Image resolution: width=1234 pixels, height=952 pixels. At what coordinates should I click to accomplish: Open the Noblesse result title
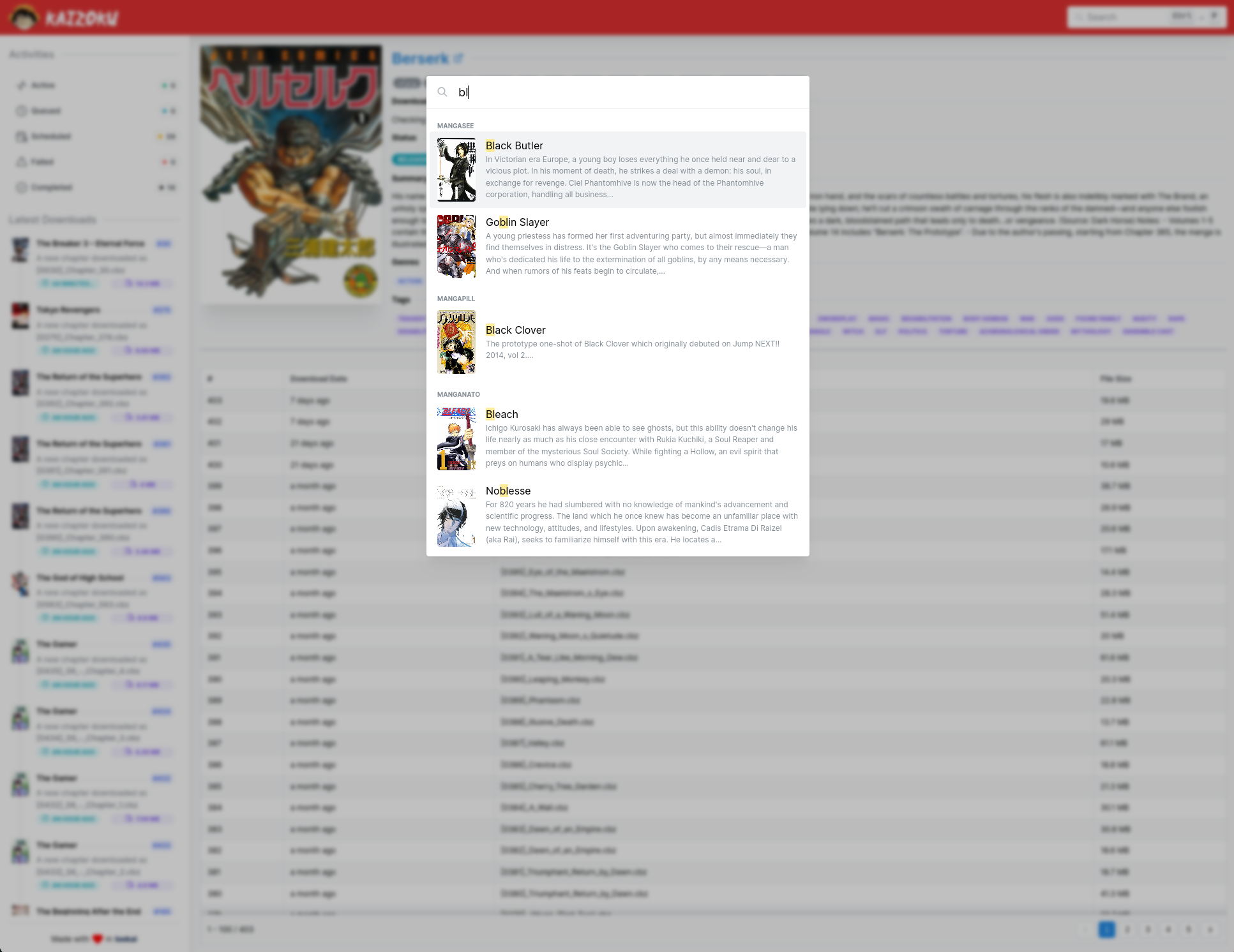508,491
